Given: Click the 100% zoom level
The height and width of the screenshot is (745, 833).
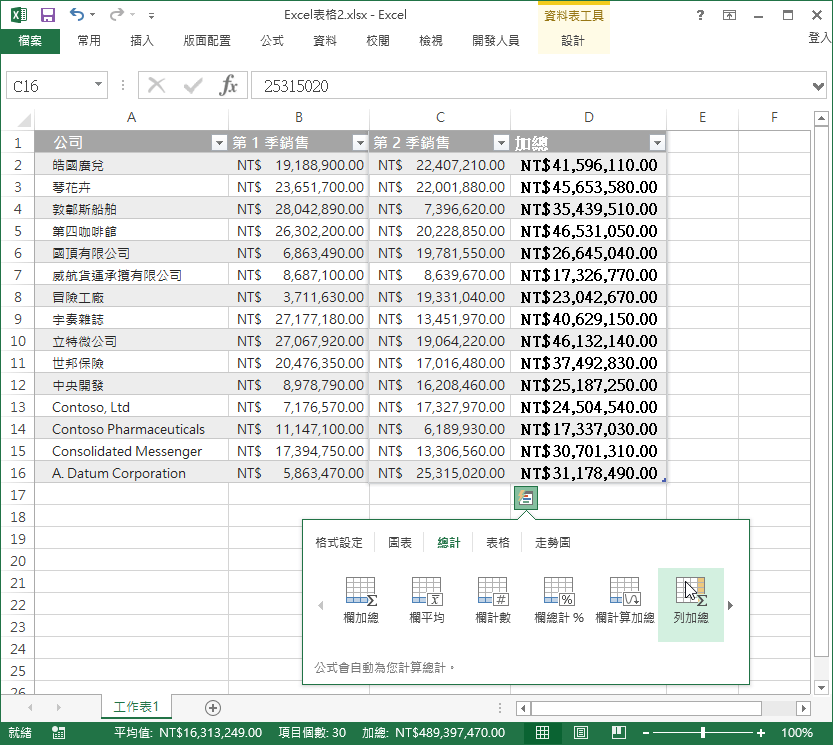Looking at the screenshot, I should tap(796, 733).
